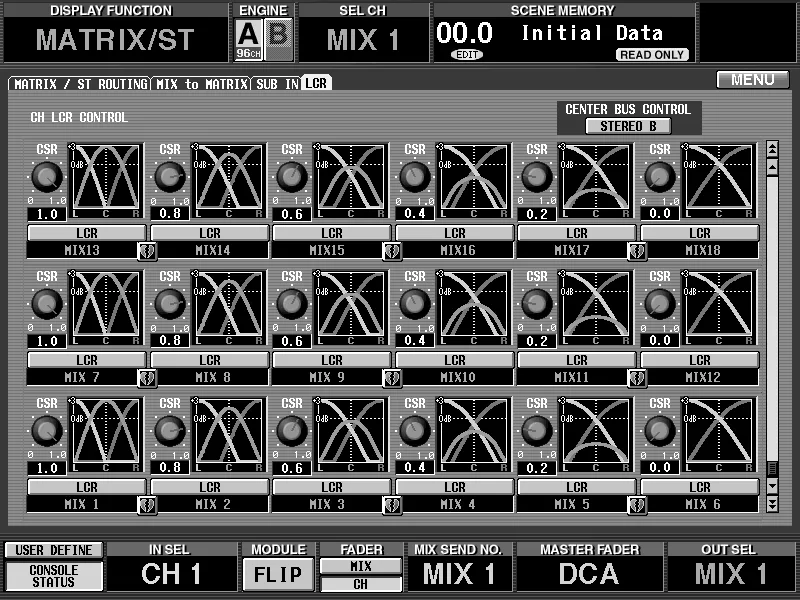Click CSR value field 1.0 for MIX13
The height and width of the screenshot is (600, 800).
point(47,214)
